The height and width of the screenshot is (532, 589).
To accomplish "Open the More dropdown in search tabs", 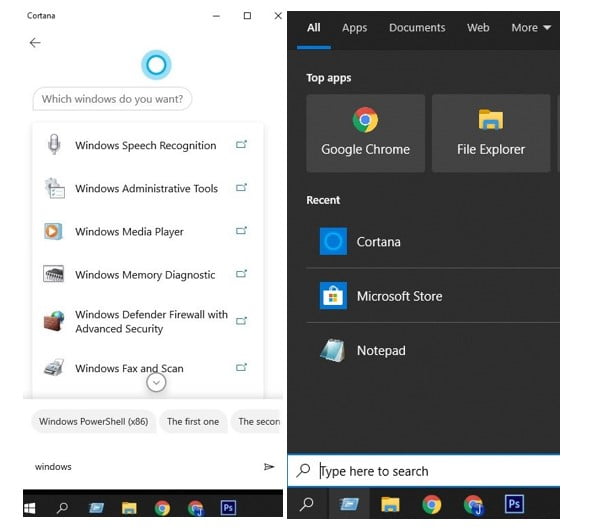I will point(531,28).
